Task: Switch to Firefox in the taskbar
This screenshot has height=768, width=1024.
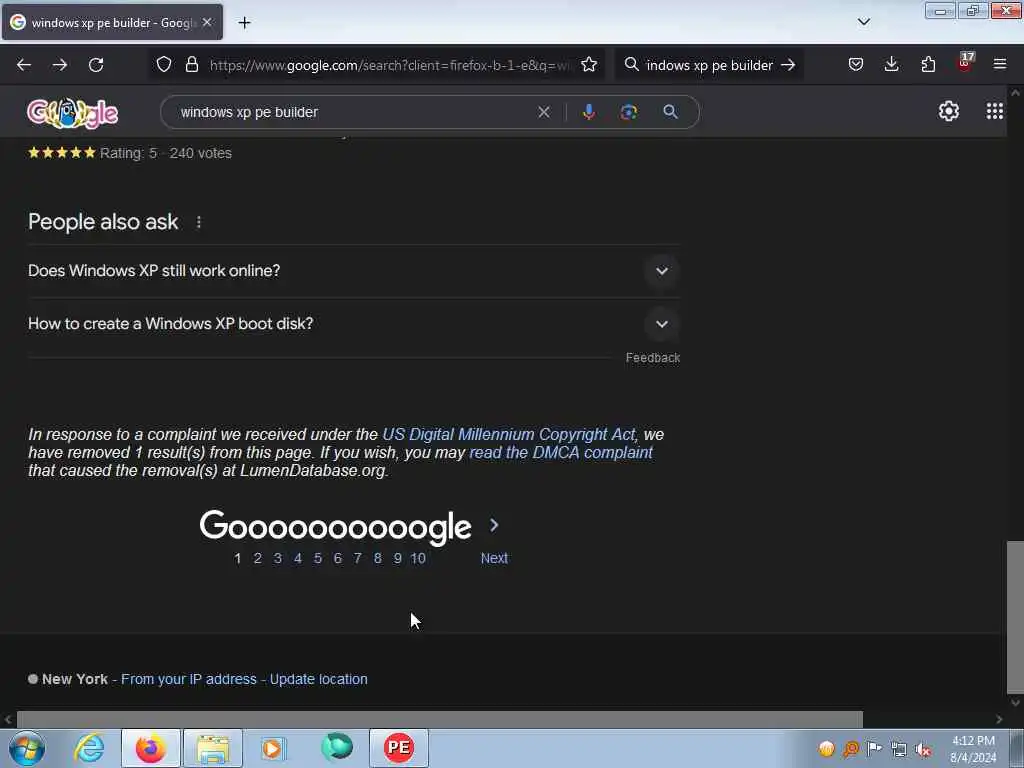Action: click(x=150, y=748)
